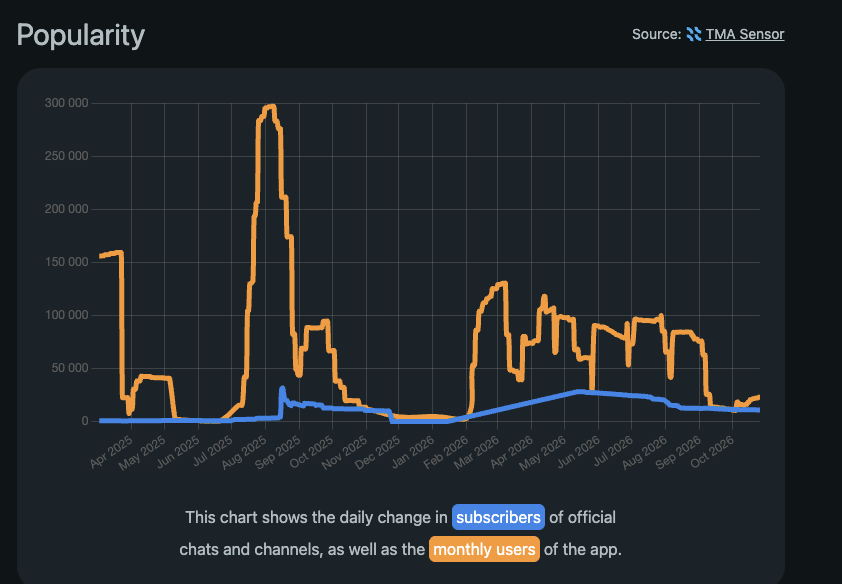Click the Dec 2025 axis label
Image resolution: width=842 pixels, height=584 pixels.
pyautogui.click(x=378, y=452)
